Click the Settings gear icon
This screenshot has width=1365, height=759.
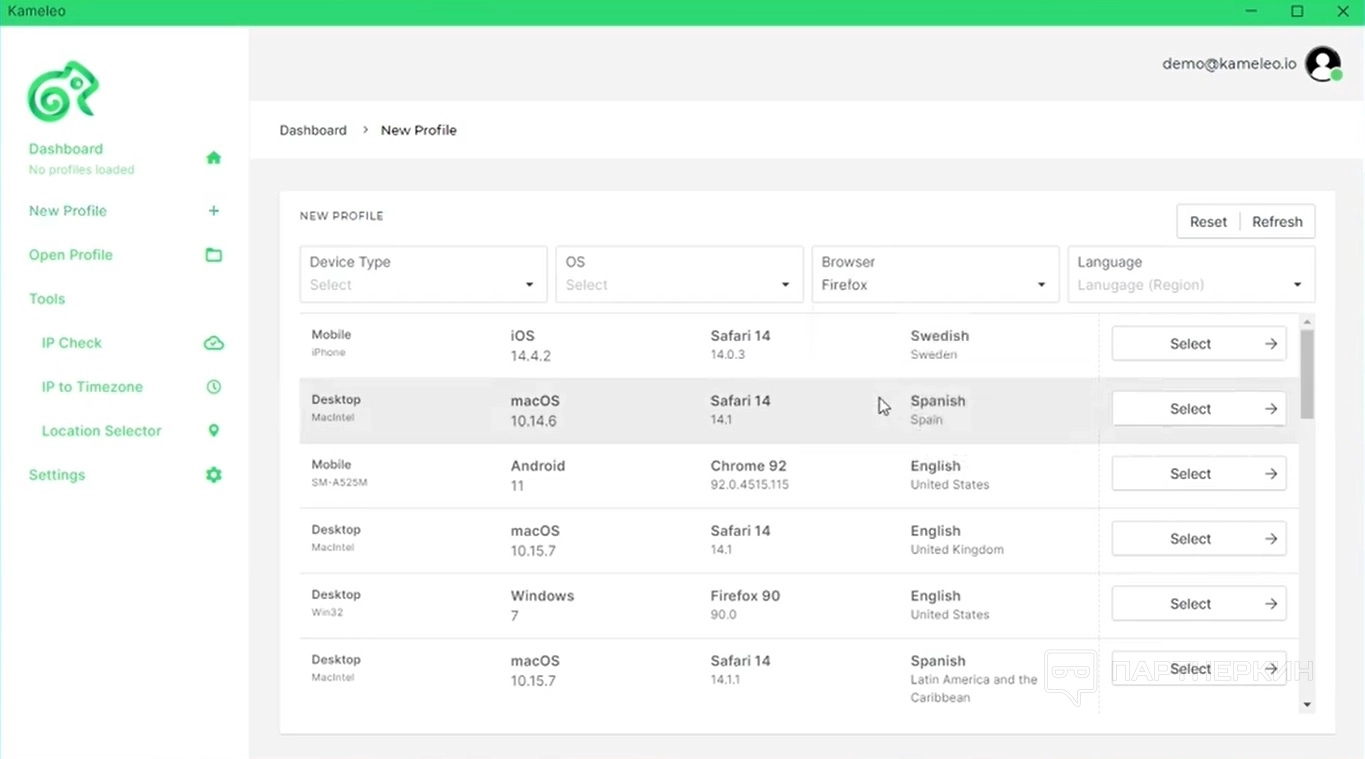click(213, 475)
